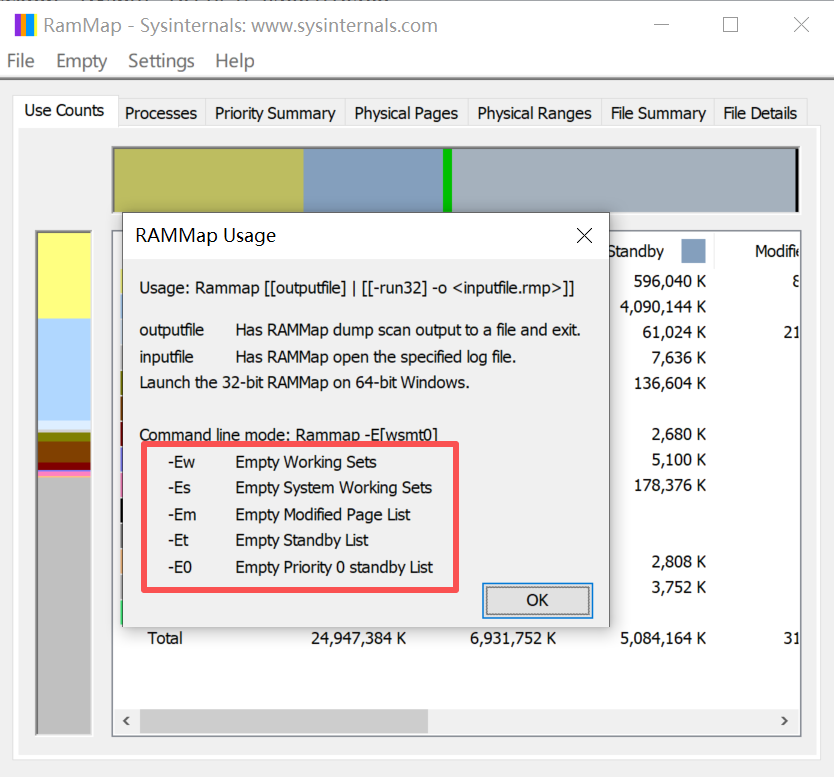The width and height of the screenshot is (834, 777).
Task: Click the 61,024 K standby value
Action: pyautogui.click(x=674, y=332)
